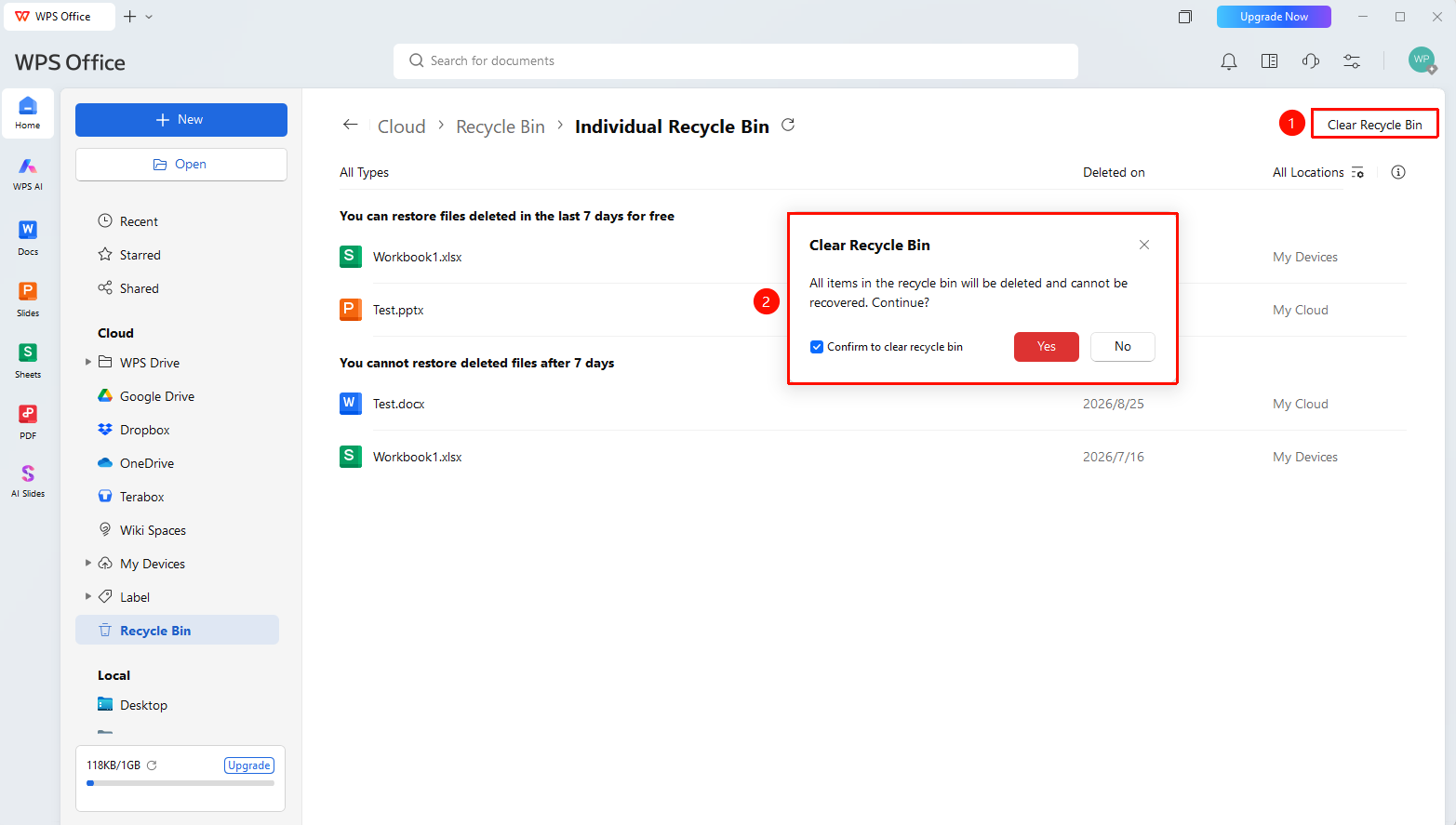Image resolution: width=1456 pixels, height=825 pixels.
Task: Uncheck Confirm to clear recycle bin
Action: (x=817, y=347)
